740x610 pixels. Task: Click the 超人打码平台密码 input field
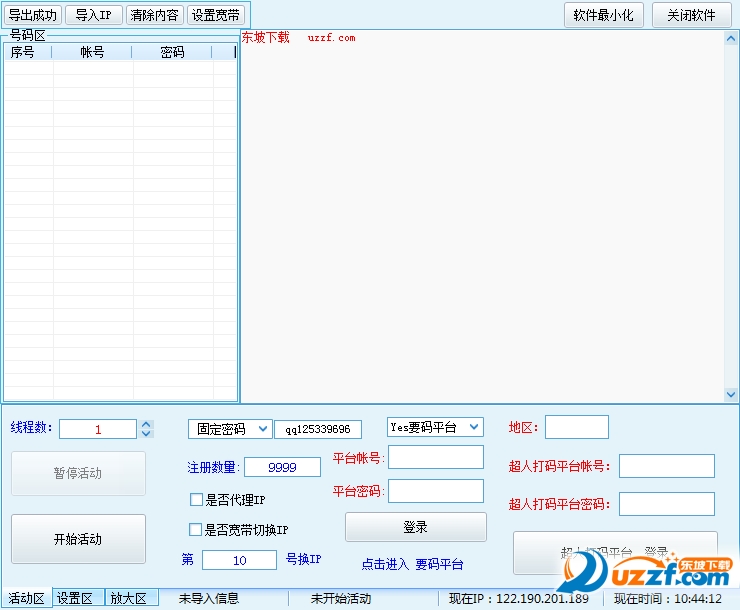click(x=667, y=504)
